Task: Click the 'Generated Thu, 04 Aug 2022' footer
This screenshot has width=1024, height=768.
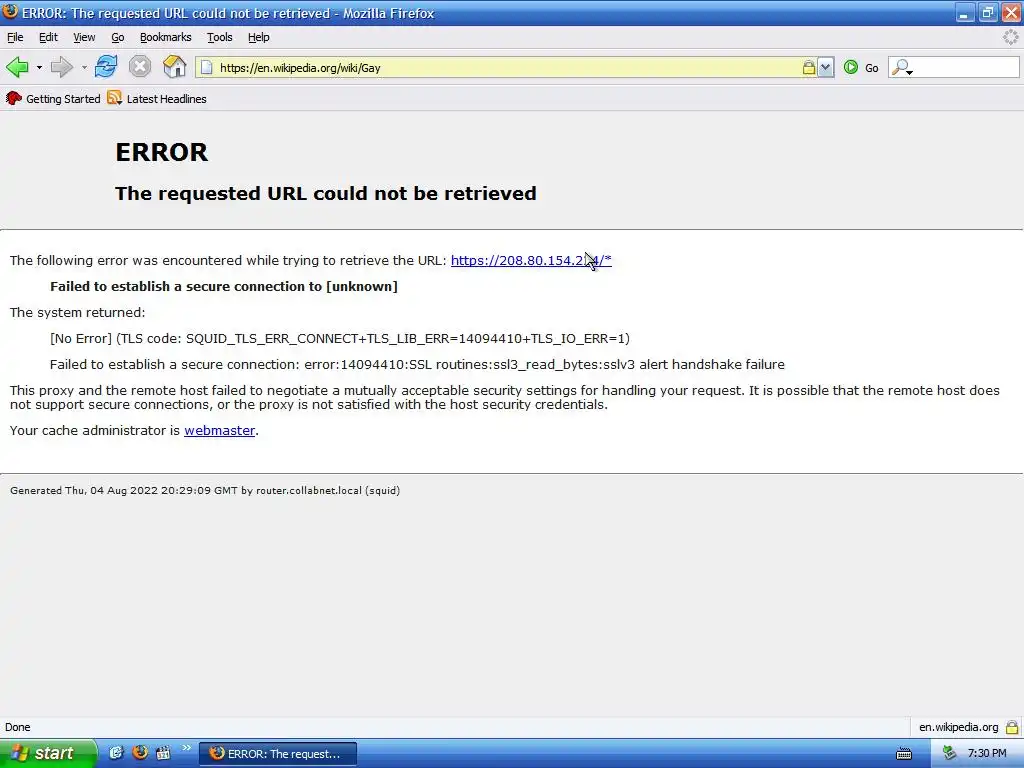Action: [x=205, y=490]
